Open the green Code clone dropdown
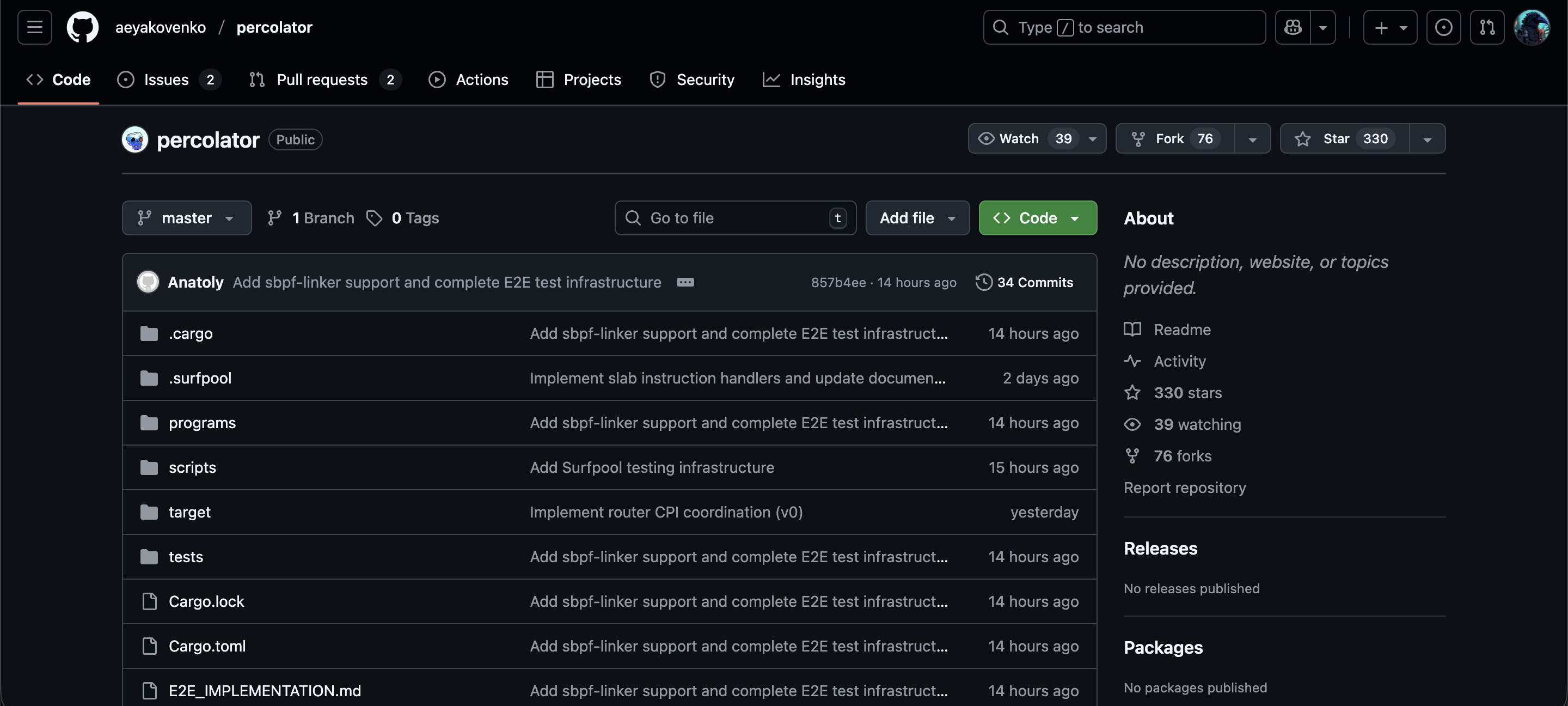This screenshot has height=706, width=1568. click(1037, 218)
